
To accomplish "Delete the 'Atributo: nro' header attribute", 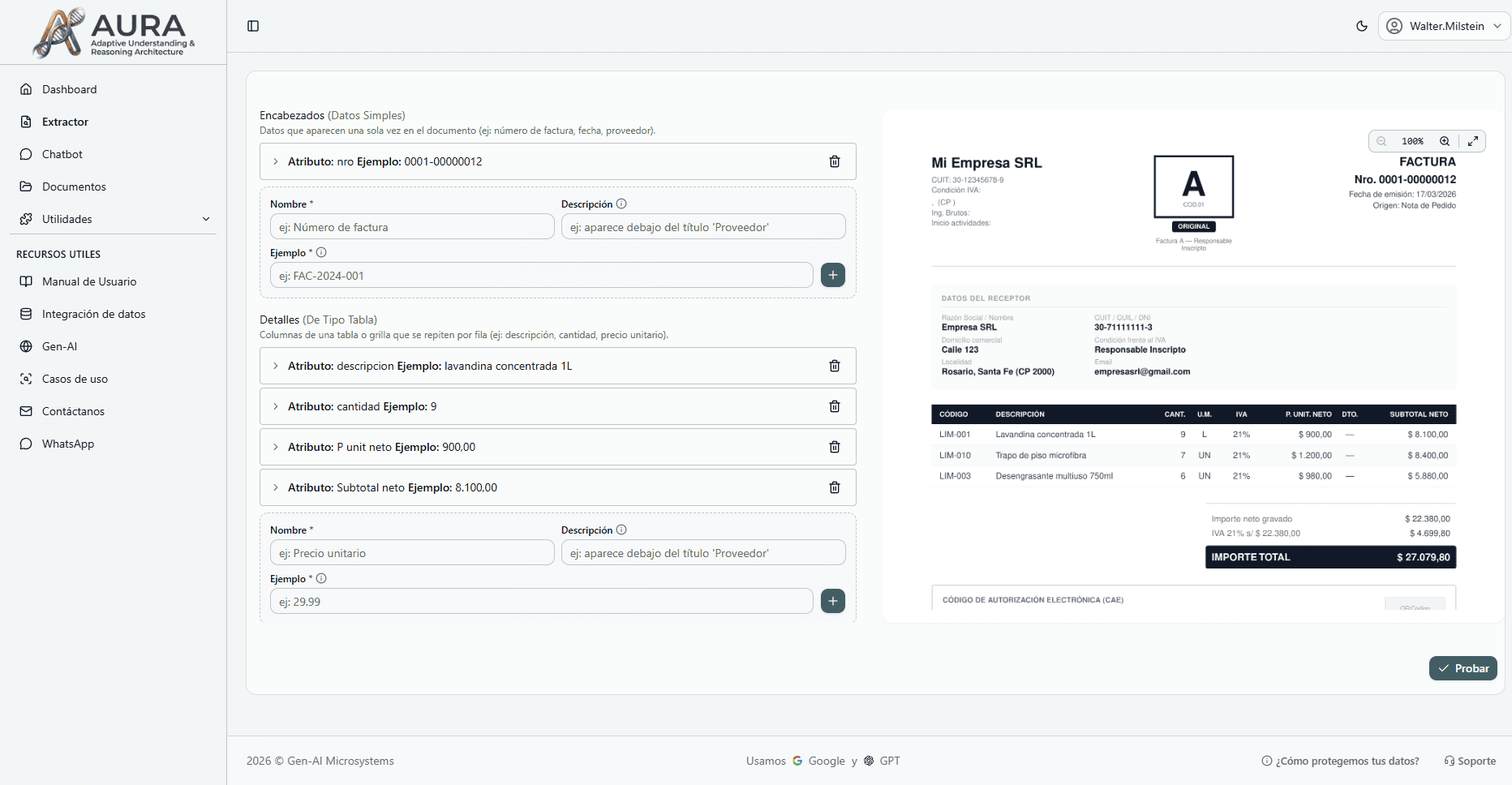I will click(834, 161).
